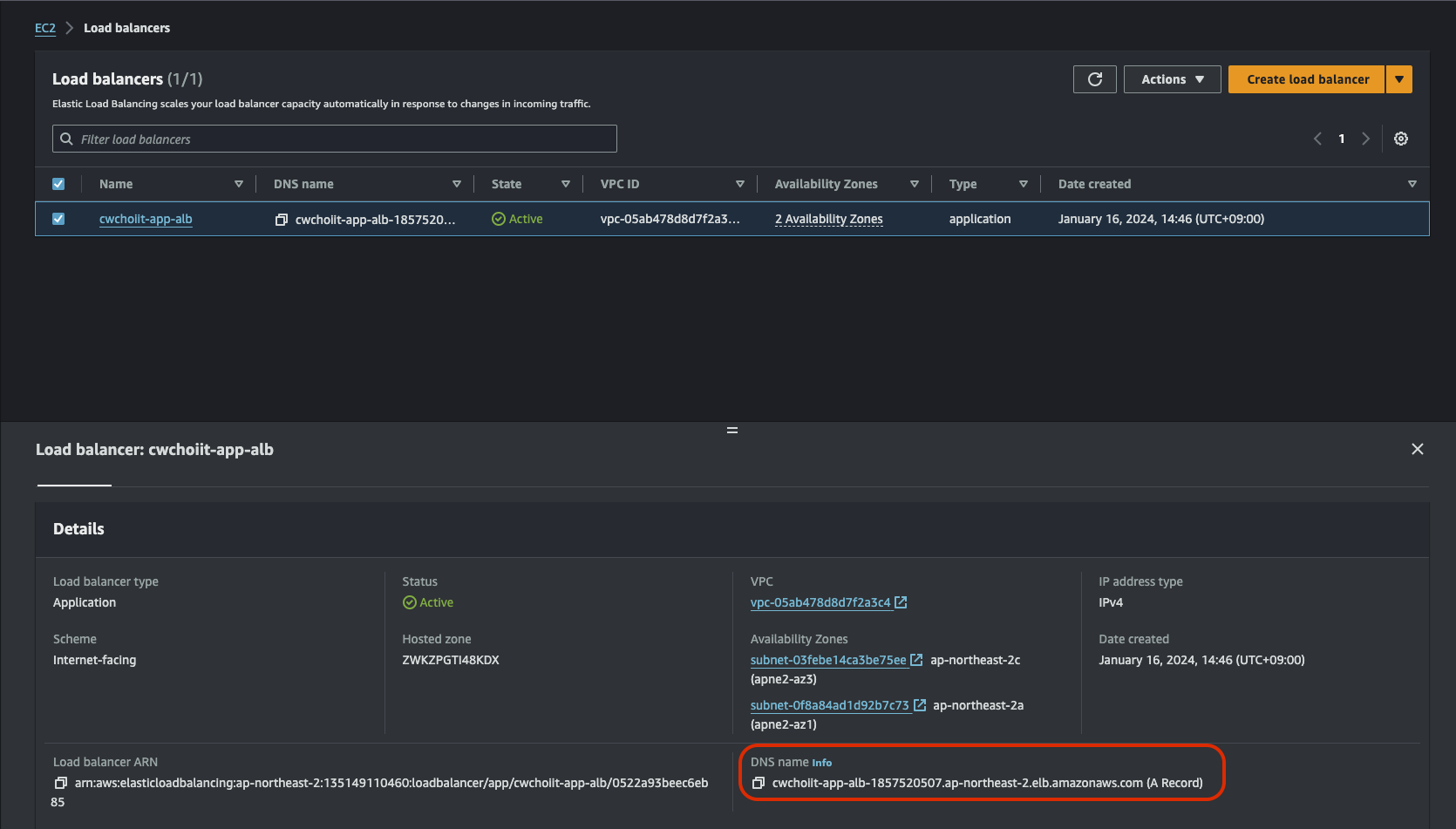Click vpc-05ab478d8d7f2a3... table cell

click(x=670, y=219)
